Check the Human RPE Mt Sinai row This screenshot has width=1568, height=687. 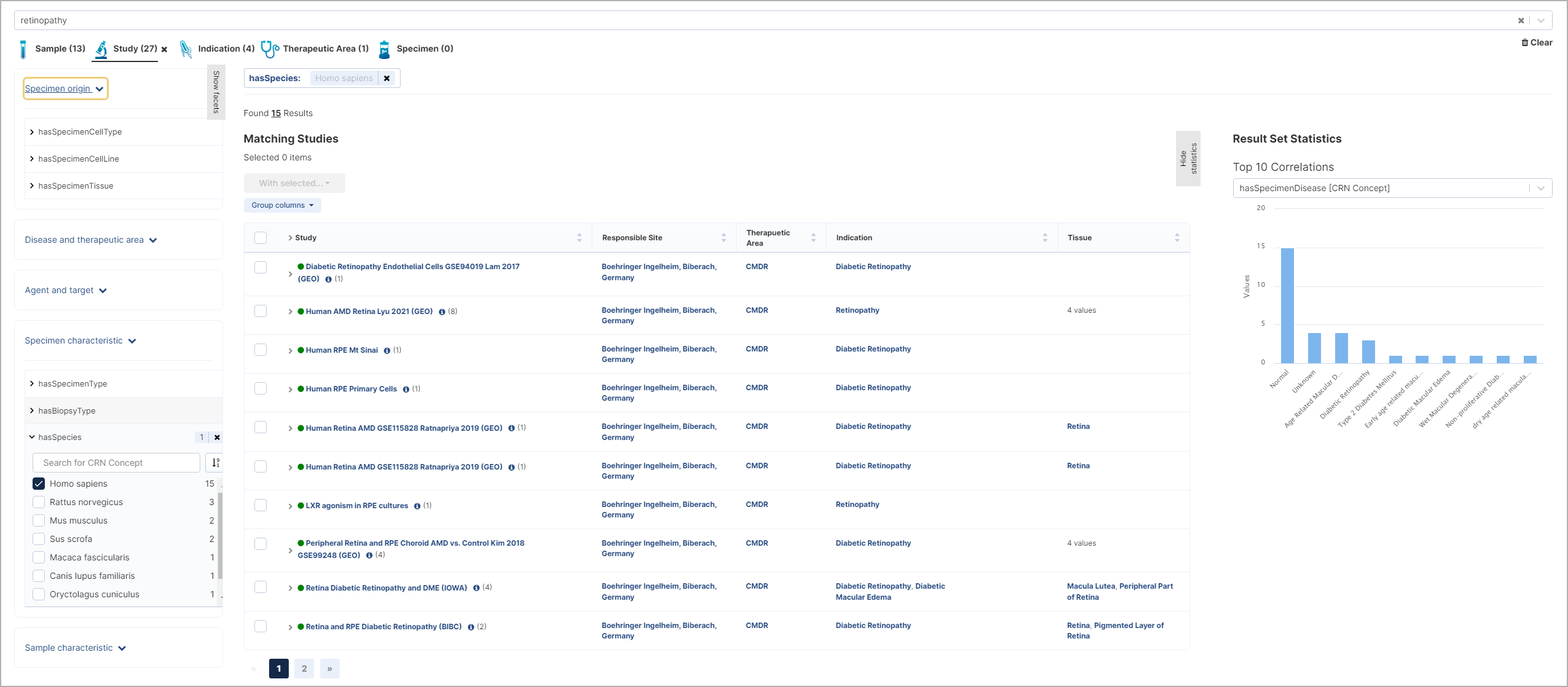click(x=261, y=350)
